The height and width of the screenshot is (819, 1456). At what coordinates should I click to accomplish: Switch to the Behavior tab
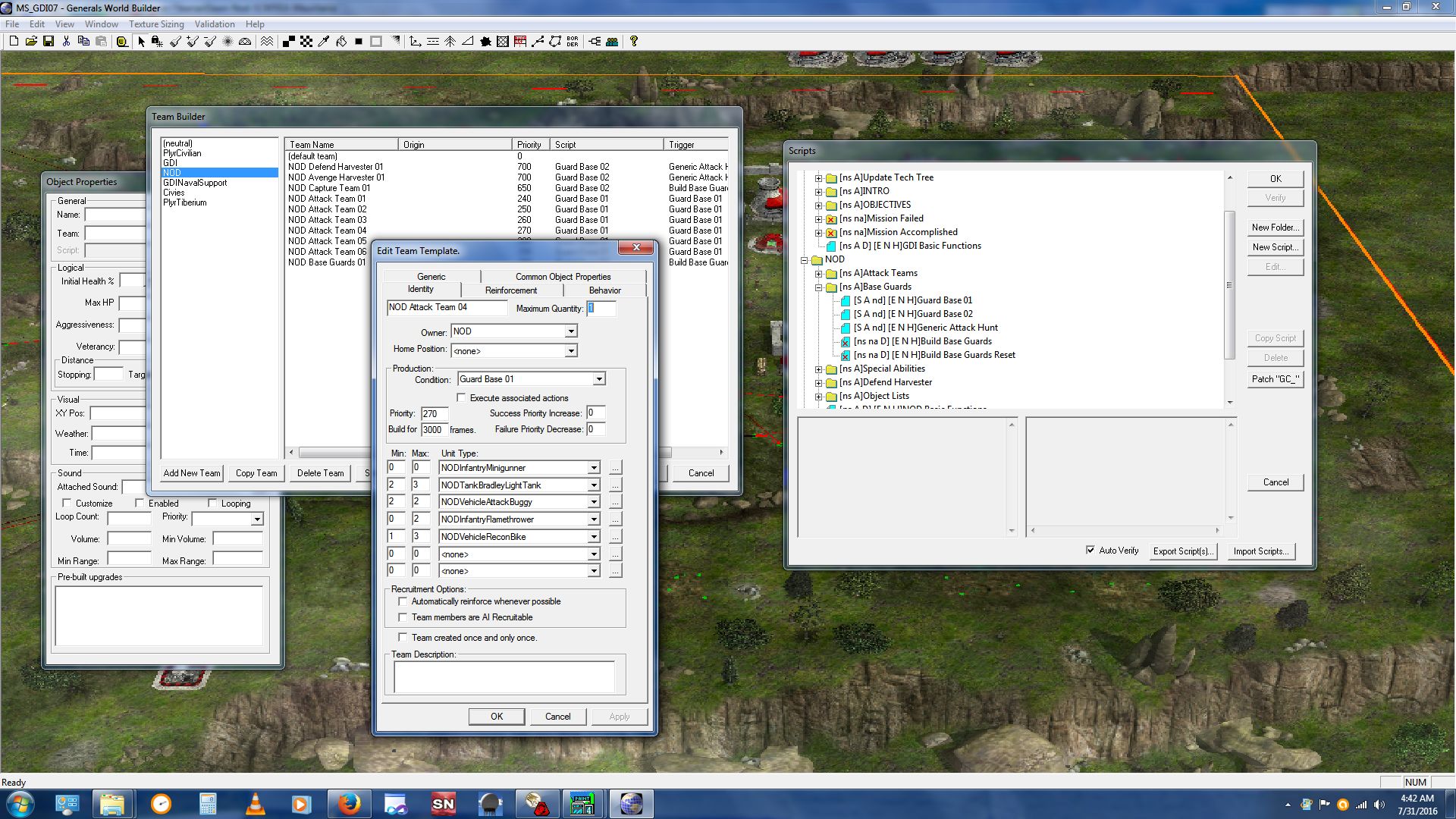click(604, 290)
